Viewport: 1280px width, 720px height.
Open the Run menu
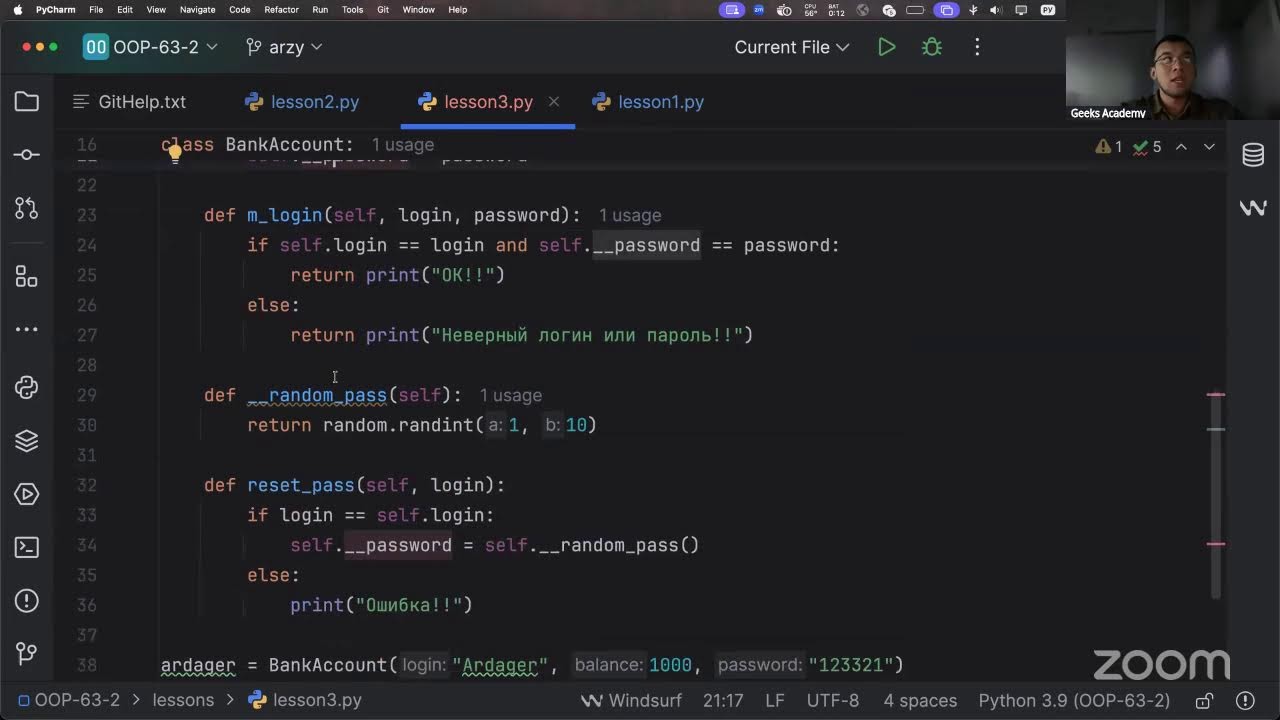click(x=320, y=10)
